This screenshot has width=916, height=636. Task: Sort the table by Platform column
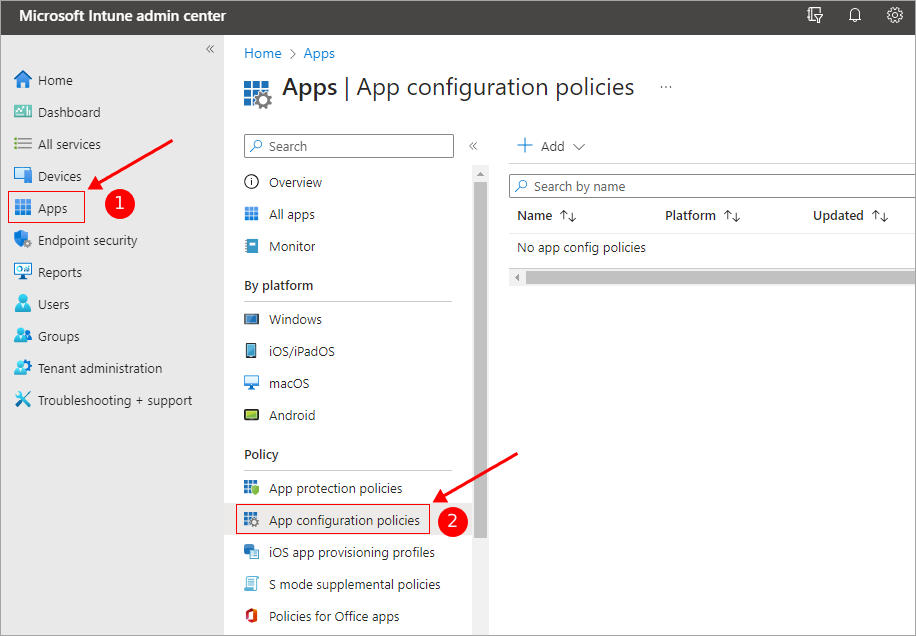[x=703, y=216]
